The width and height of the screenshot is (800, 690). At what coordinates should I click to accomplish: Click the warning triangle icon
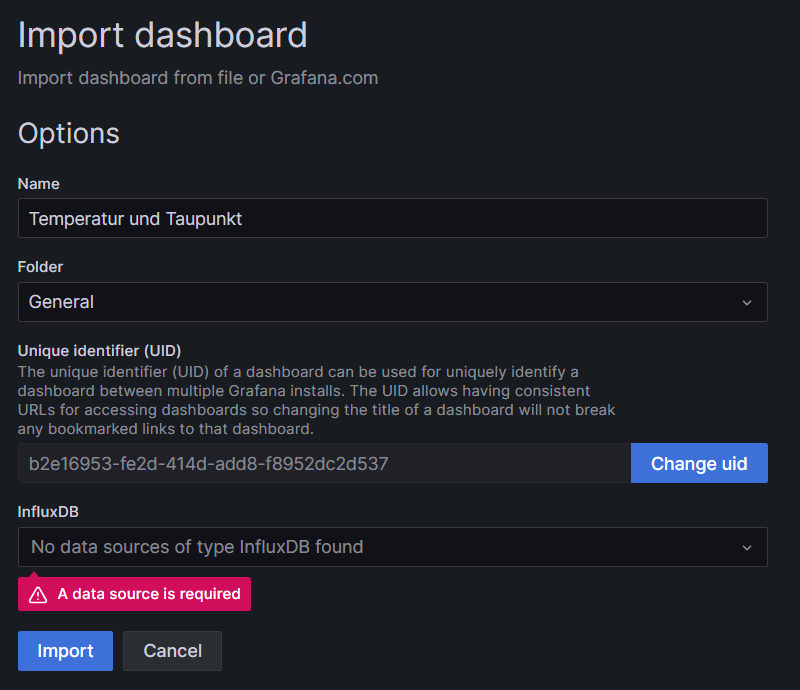(38, 595)
